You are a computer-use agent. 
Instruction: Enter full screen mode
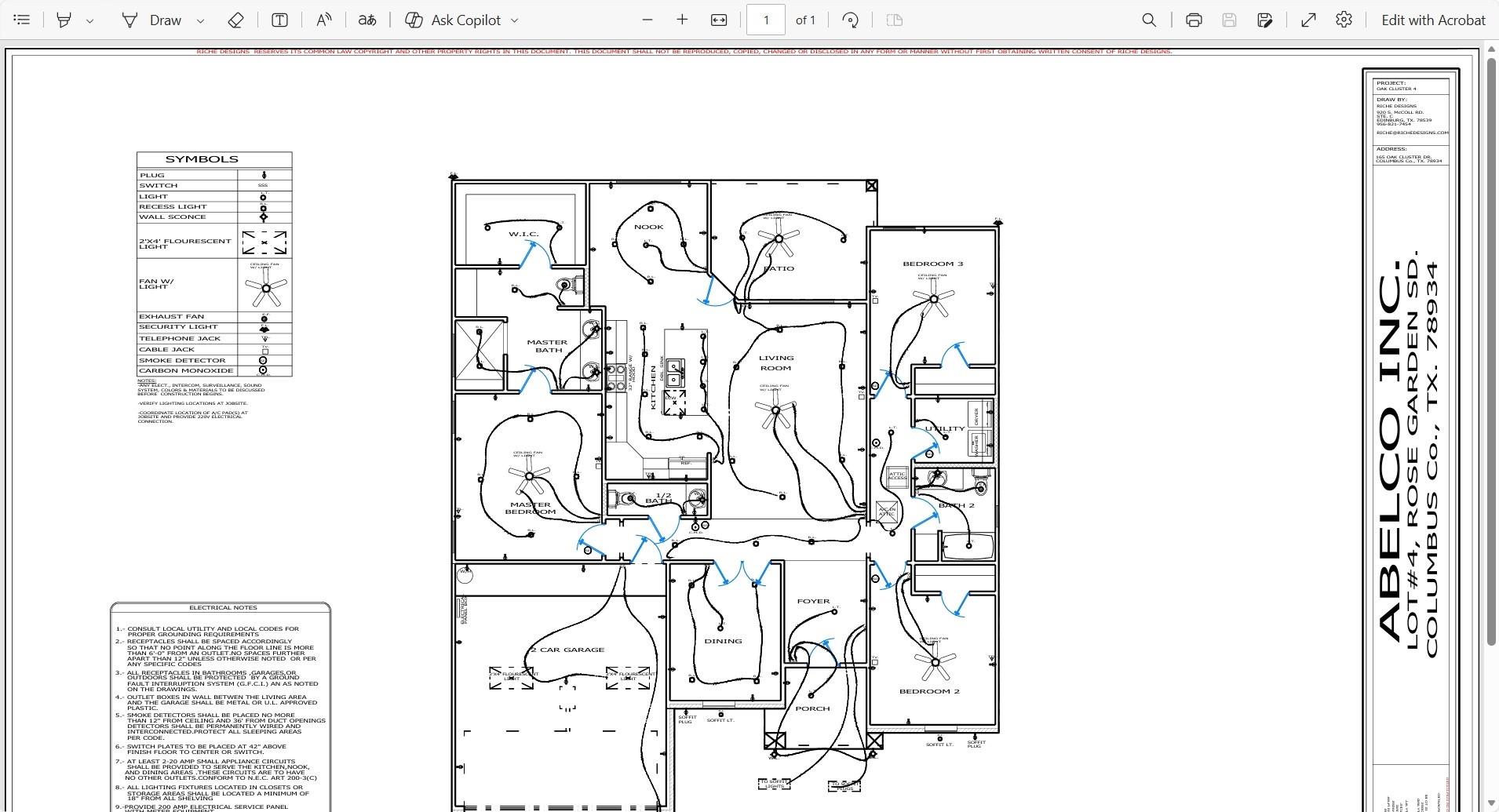[x=1308, y=20]
